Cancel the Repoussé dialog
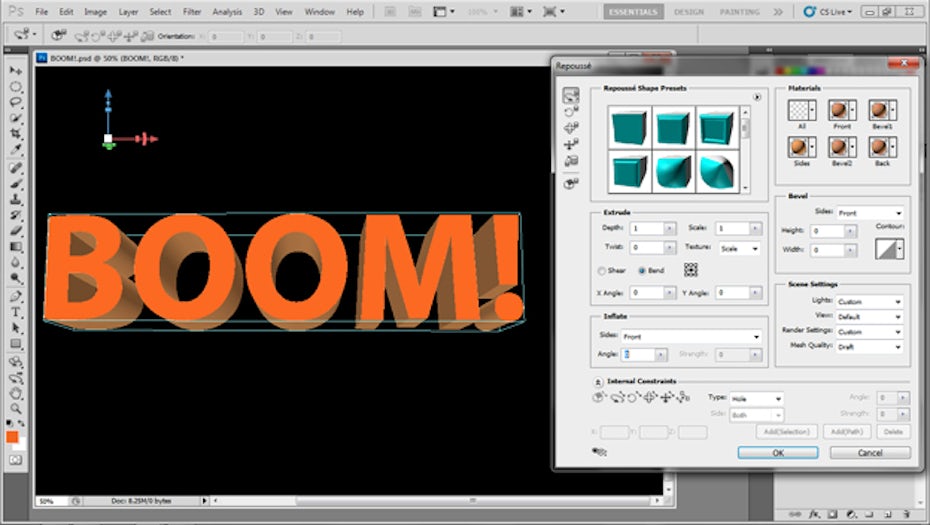Viewport: 930px width, 525px height. click(869, 453)
